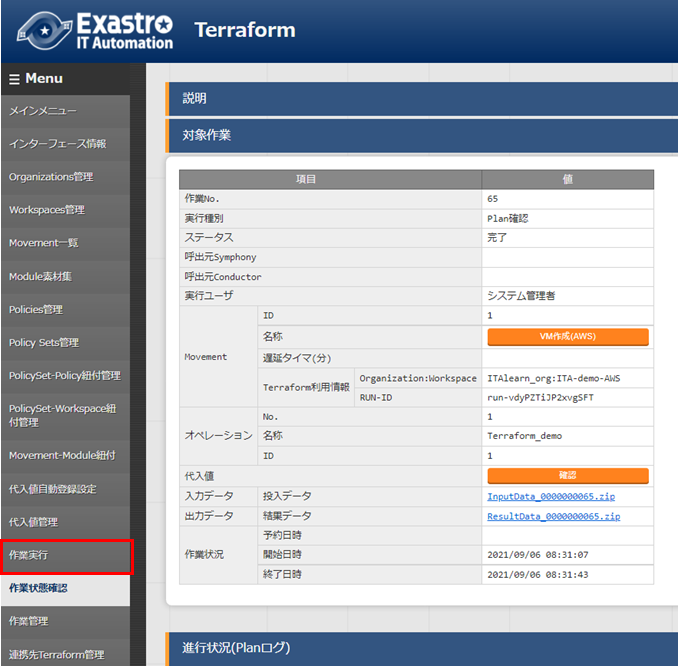Click the 結果データ label cell
678x666 pixels.
[370, 516]
